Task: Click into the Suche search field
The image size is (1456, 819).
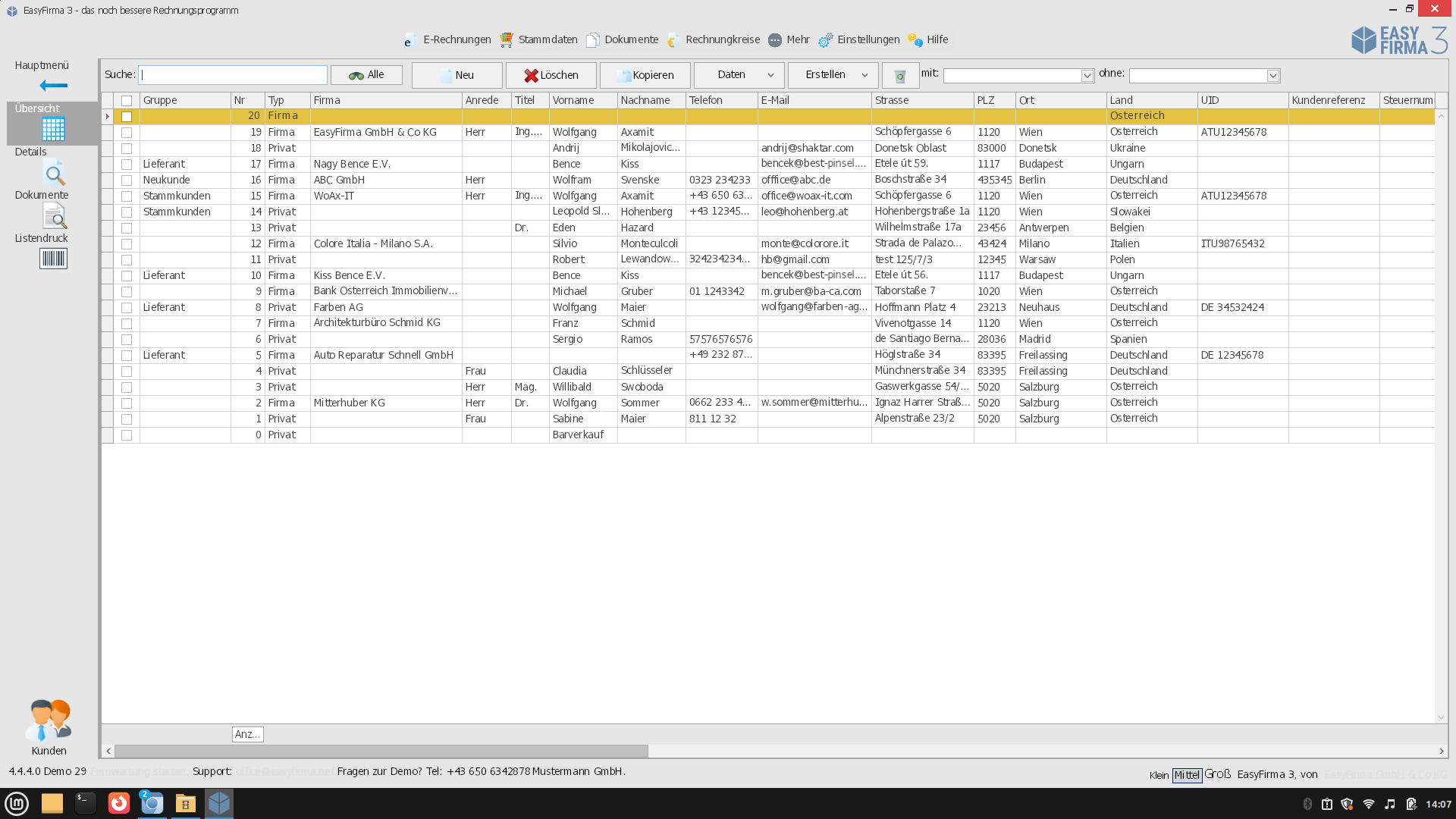Action: click(x=233, y=75)
